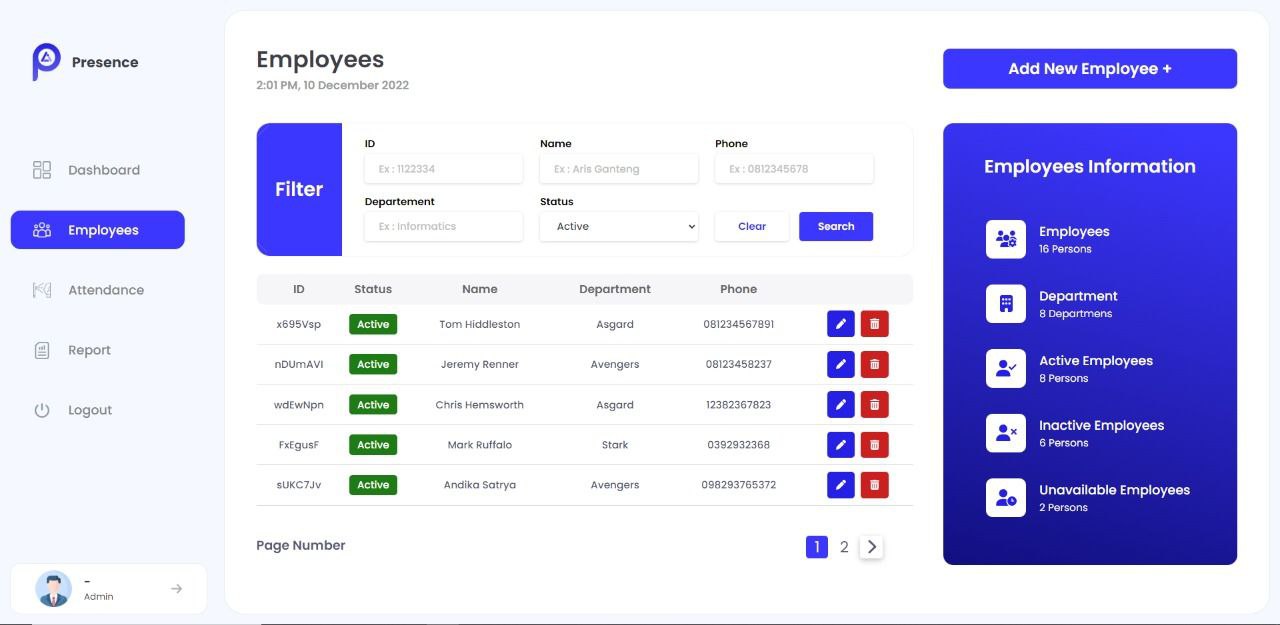Edit Tom Hiddleston using the pencil icon

tap(840, 323)
